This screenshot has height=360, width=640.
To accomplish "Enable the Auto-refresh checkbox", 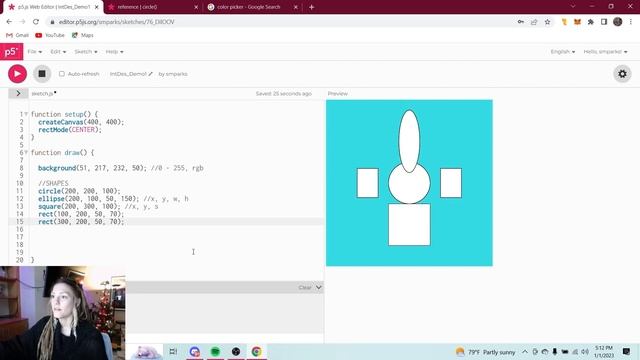I will (62, 74).
